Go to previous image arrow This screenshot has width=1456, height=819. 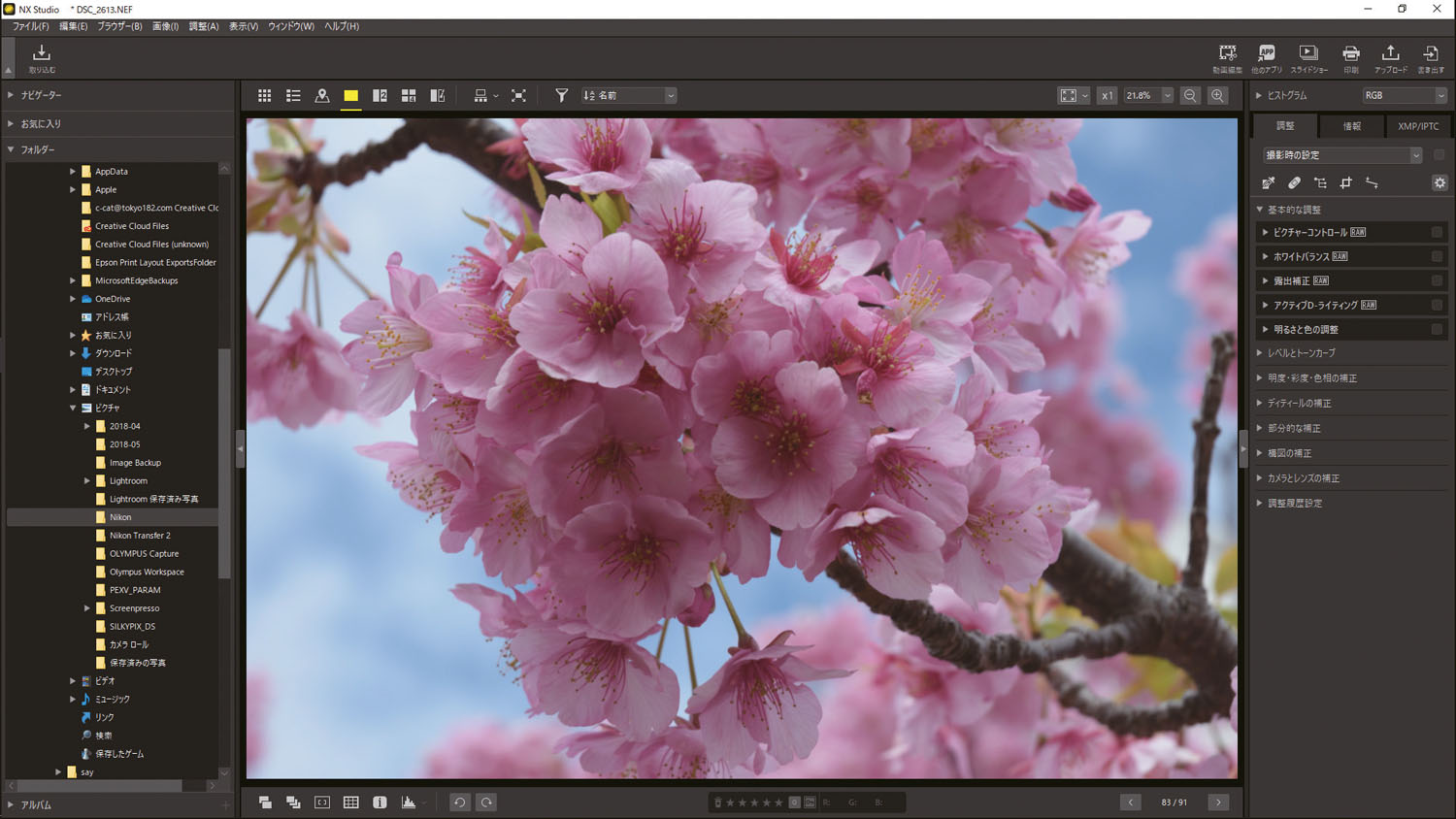(x=1131, y=802)
